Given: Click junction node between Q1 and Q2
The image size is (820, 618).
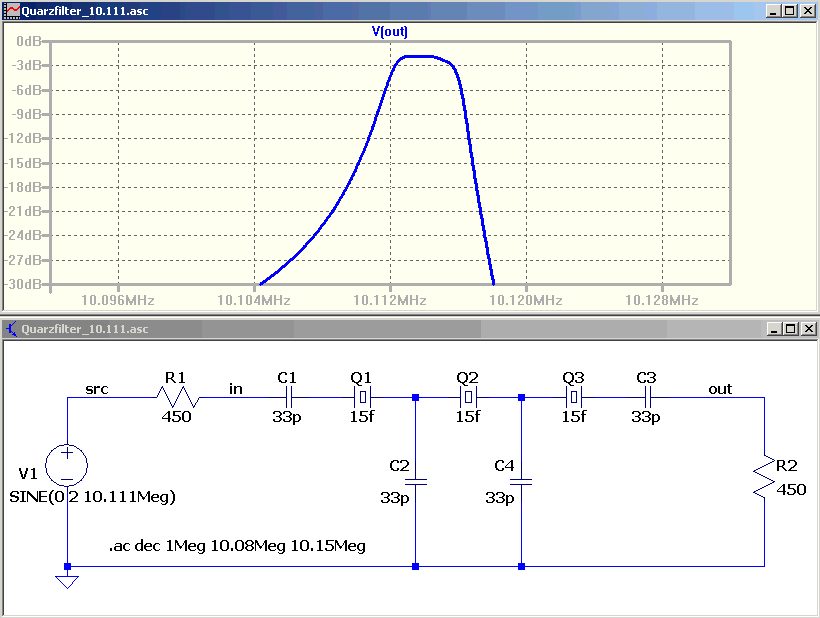Looking at the screenshot, I should [416, 398].
